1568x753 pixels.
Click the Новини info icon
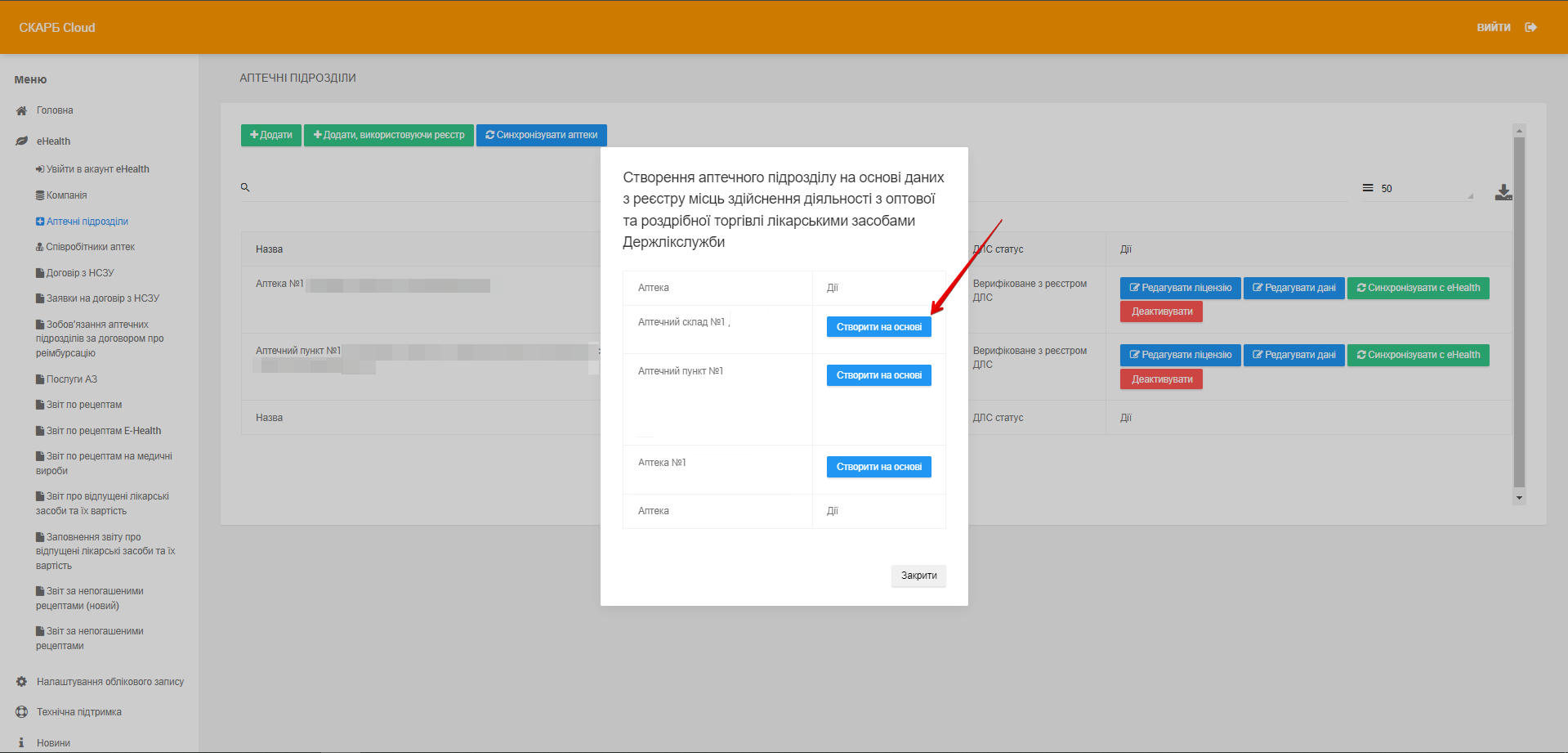[x=22, y=743]
